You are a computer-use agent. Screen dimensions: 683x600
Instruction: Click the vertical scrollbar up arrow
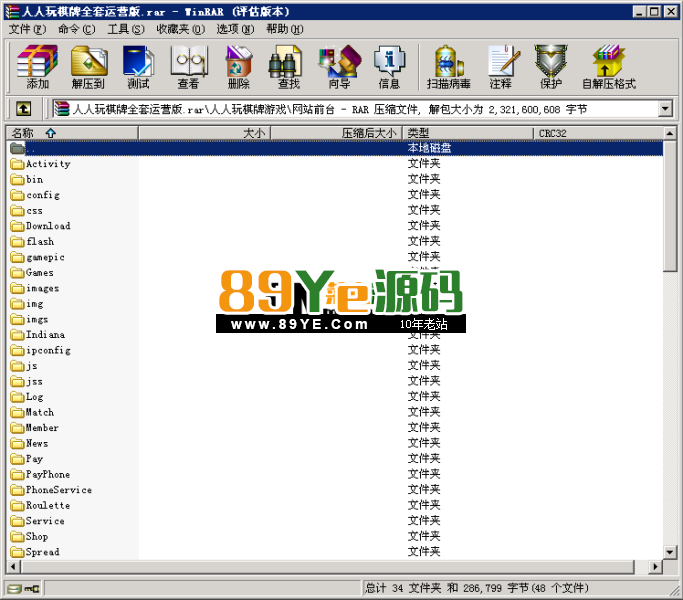coord(670,132)
